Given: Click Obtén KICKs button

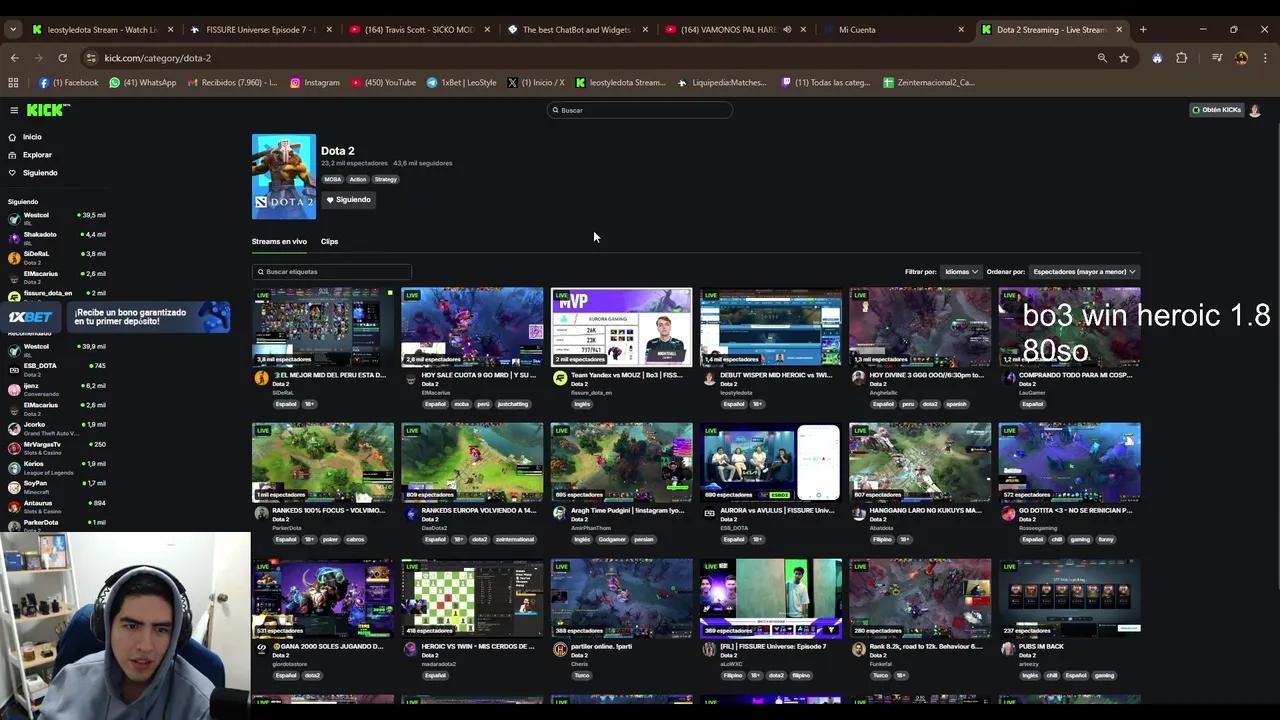Looking at the screenshot, I should point(1216,110).
